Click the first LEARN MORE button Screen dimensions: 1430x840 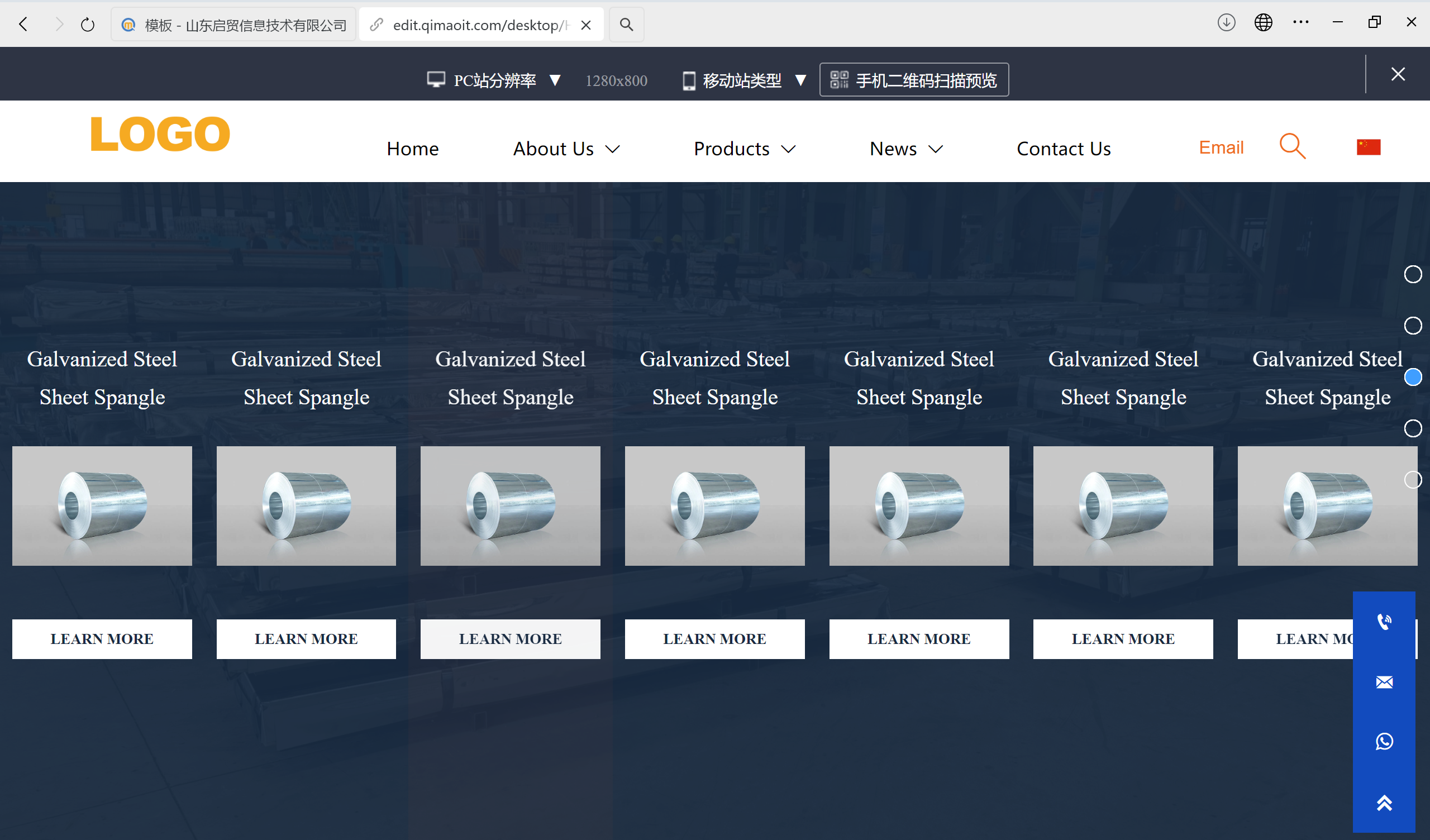point(102,638)
